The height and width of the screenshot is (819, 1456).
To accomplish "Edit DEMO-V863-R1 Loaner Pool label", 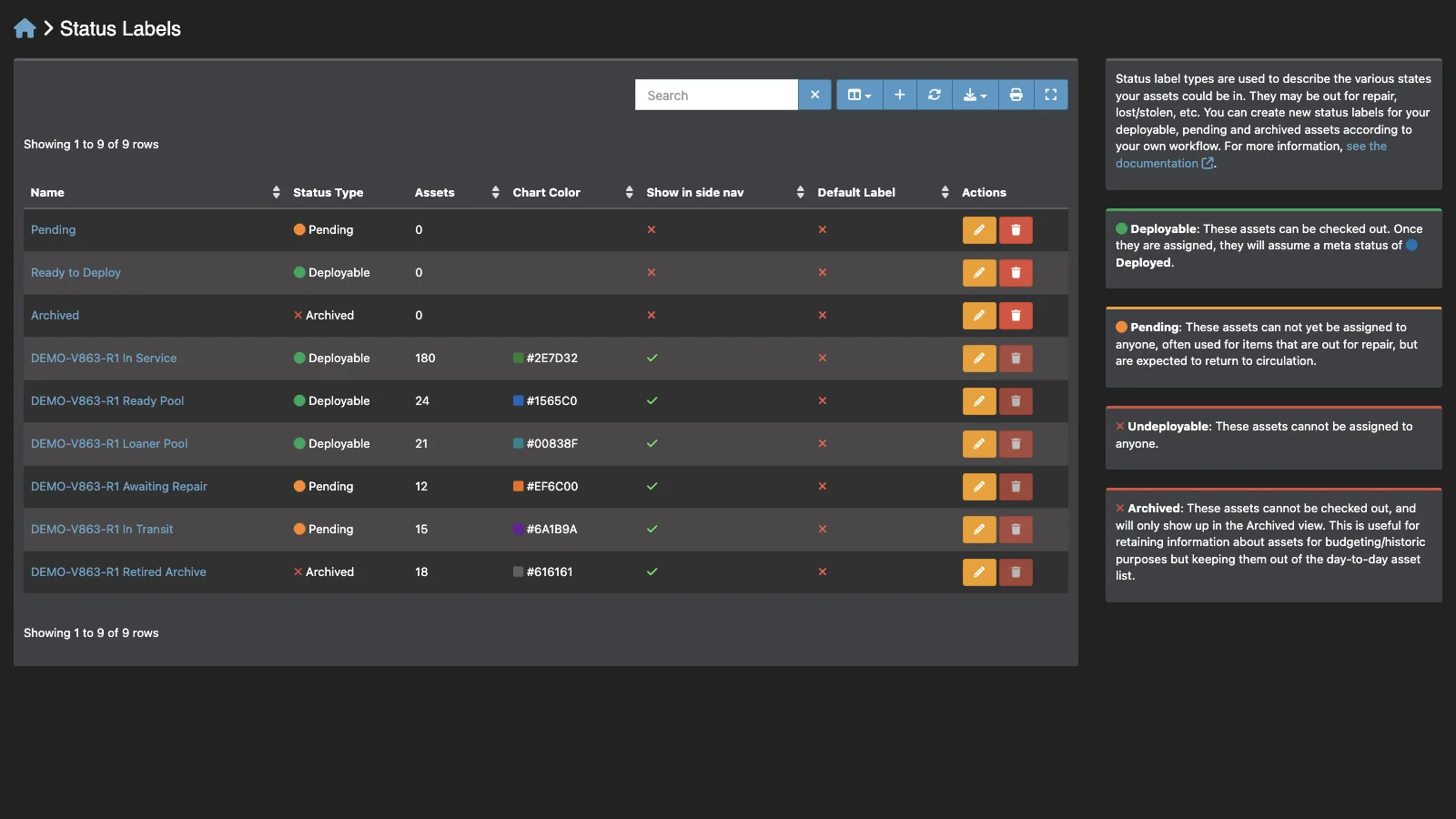I will tap(979, 444).
